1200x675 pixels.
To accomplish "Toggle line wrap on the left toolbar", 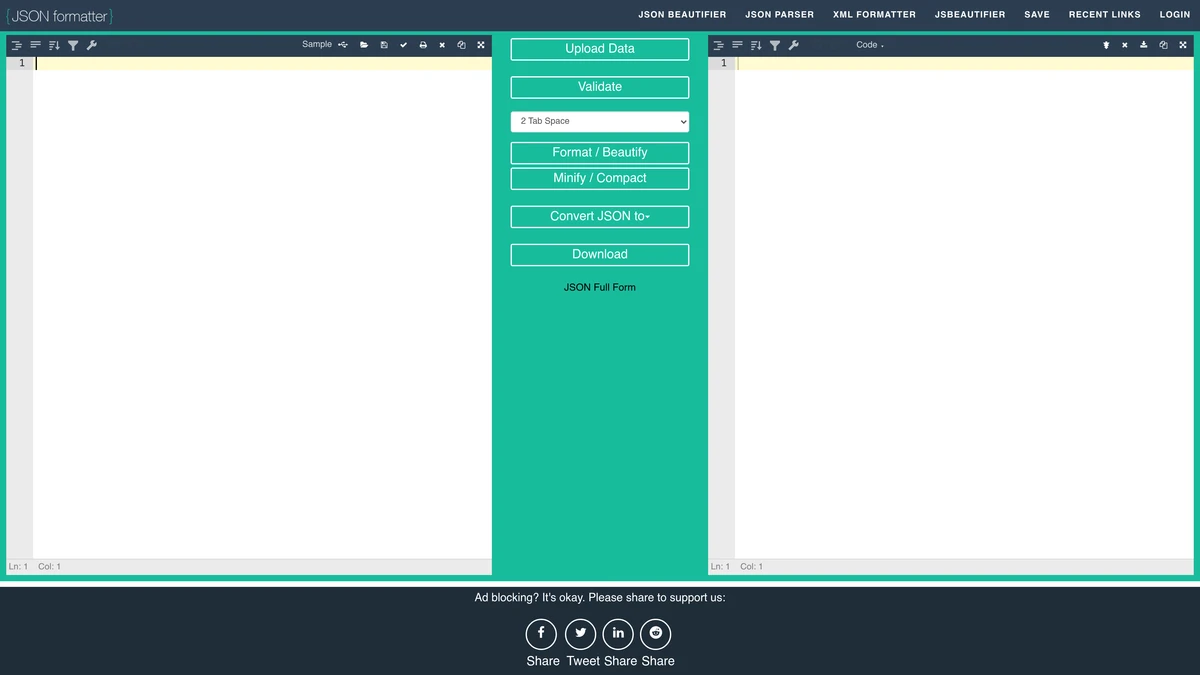I will pos(35,45).
